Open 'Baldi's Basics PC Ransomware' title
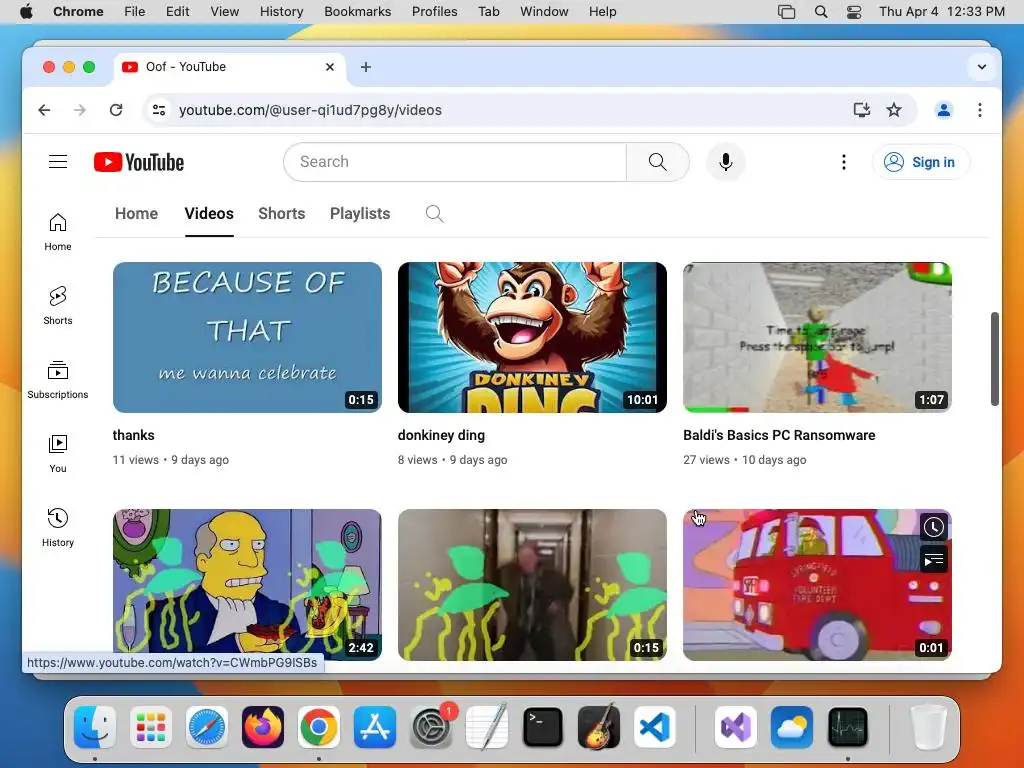 pyautogui.click(x=779, y=435)
